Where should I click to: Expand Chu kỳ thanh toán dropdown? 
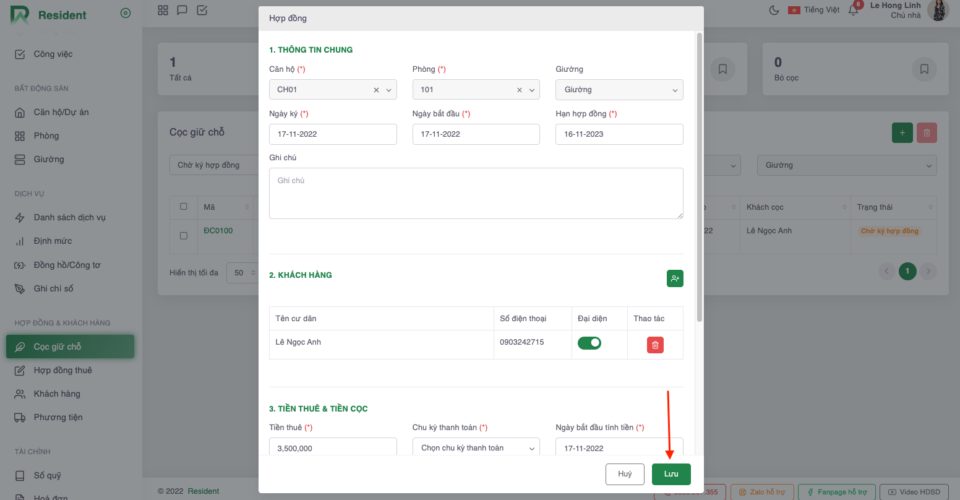[x=475, y=449]
